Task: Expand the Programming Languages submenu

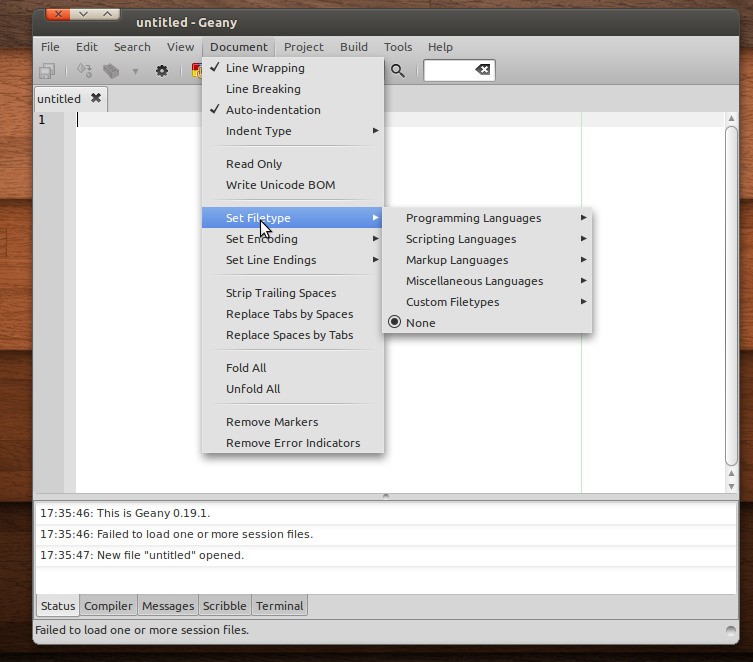Action: 474,218
